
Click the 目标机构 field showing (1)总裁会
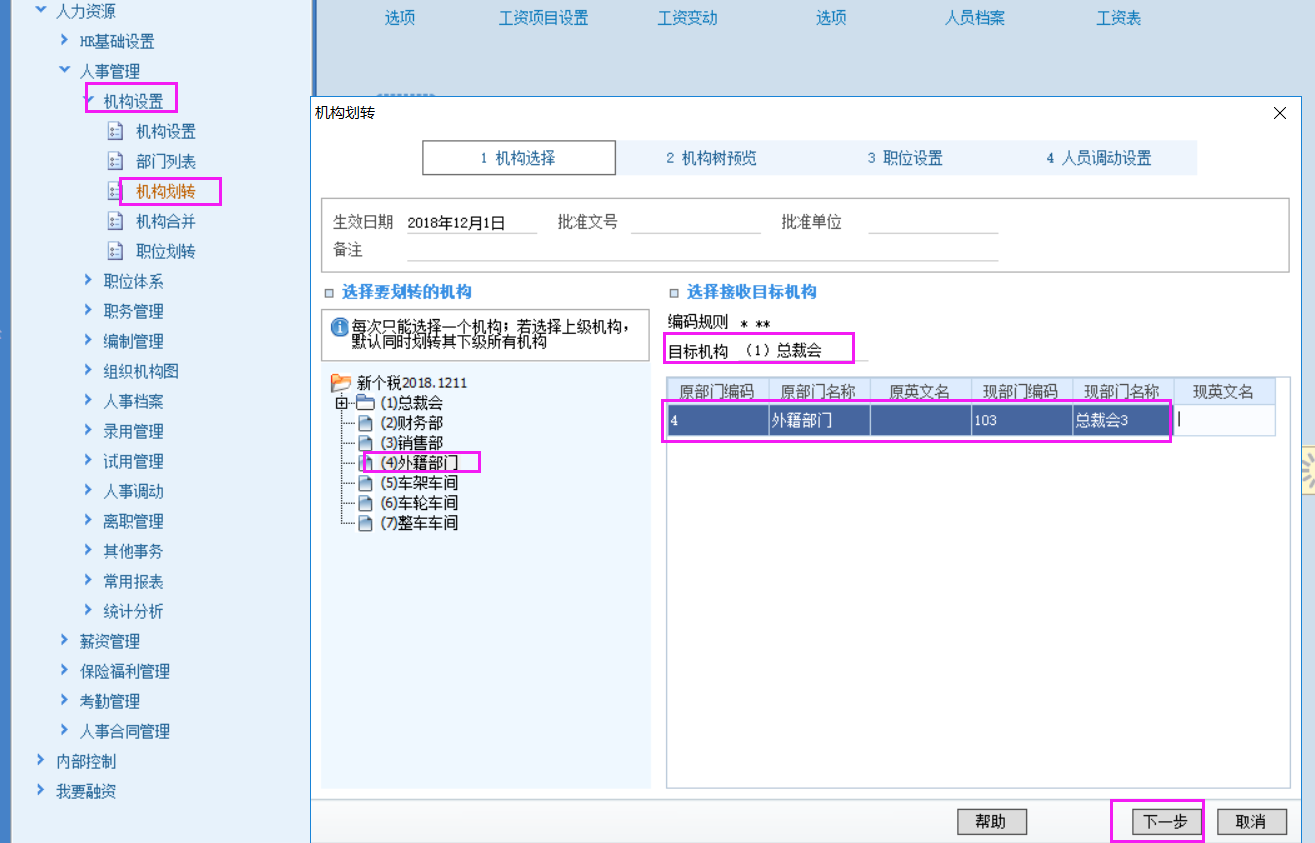804,351
